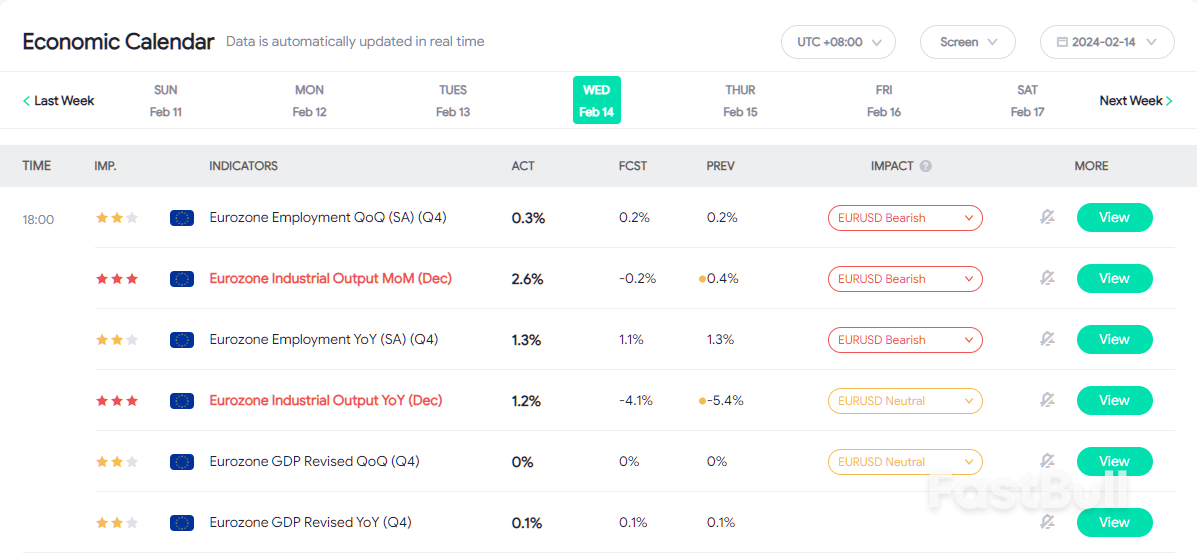Click the help icon beside IMPACT header
The image size is (1197, 554).
[x=926, y=166]
